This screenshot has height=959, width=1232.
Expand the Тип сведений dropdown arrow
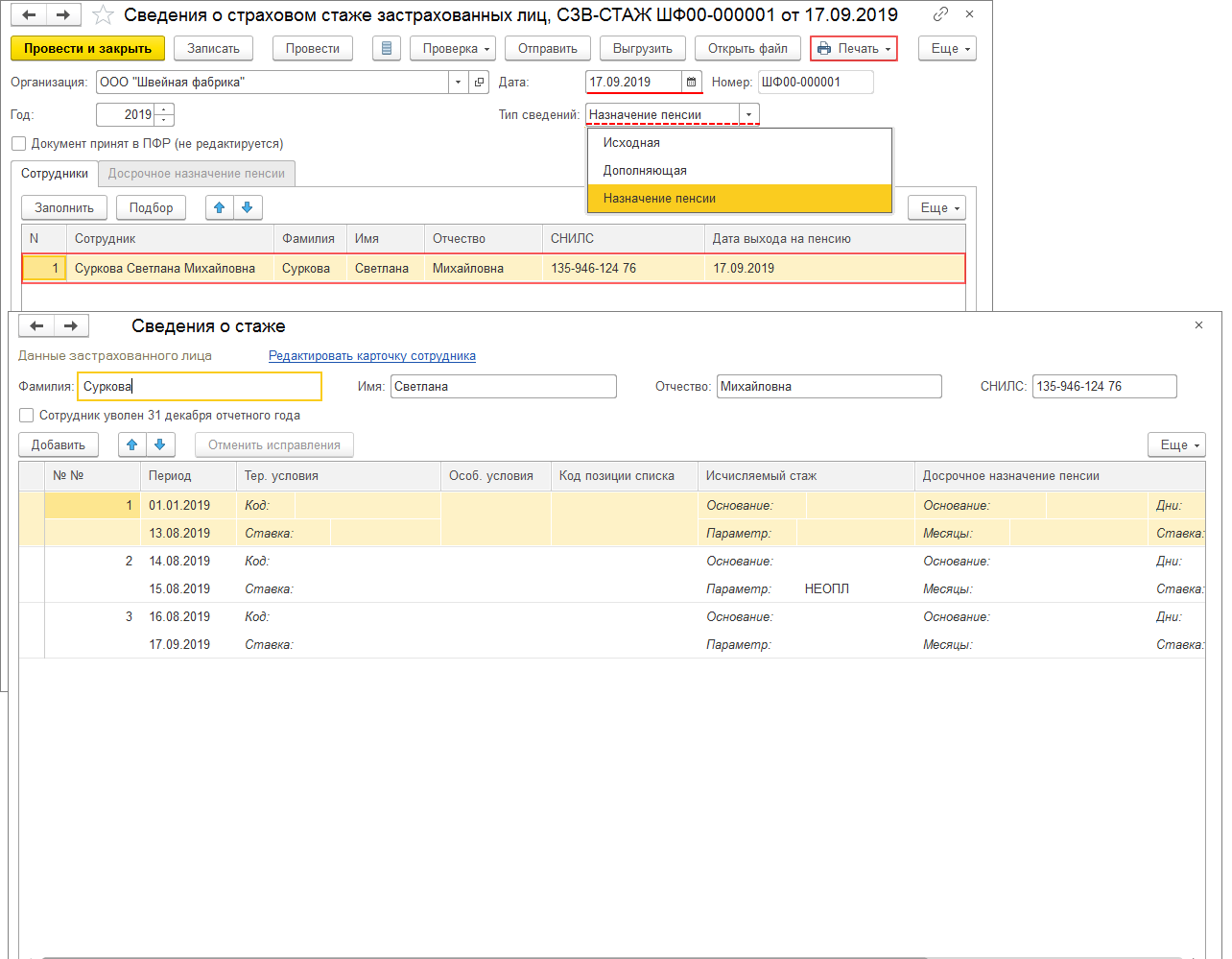click(748, 115)
